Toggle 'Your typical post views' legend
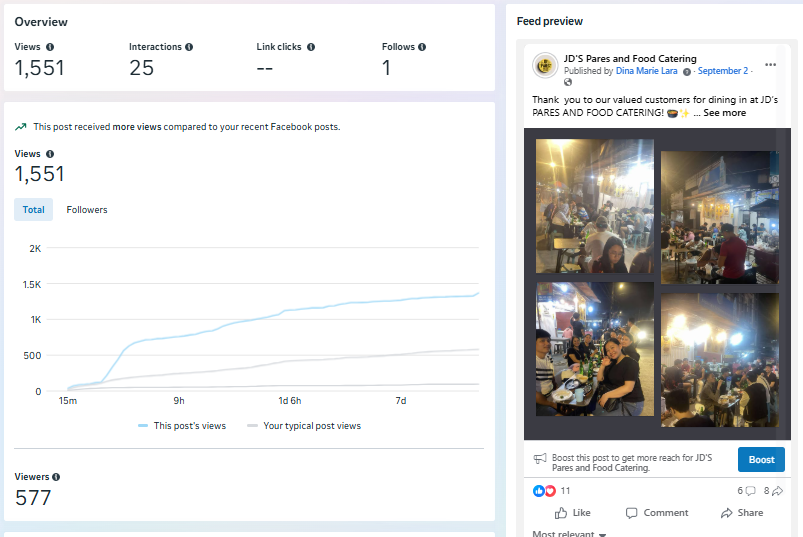The height and width of the screenshot is (537, 803). point(304,426)
